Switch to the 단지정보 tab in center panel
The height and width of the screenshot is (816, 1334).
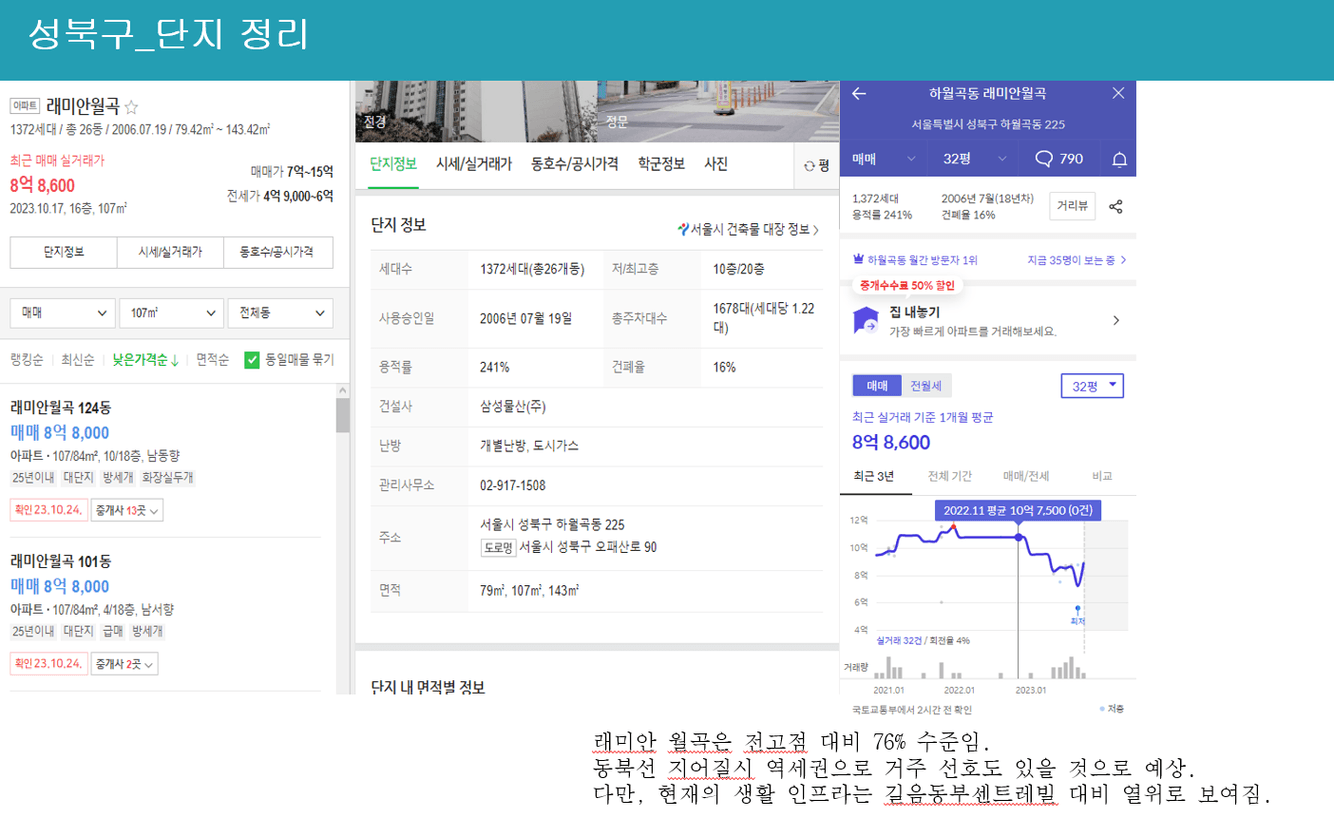393,164
